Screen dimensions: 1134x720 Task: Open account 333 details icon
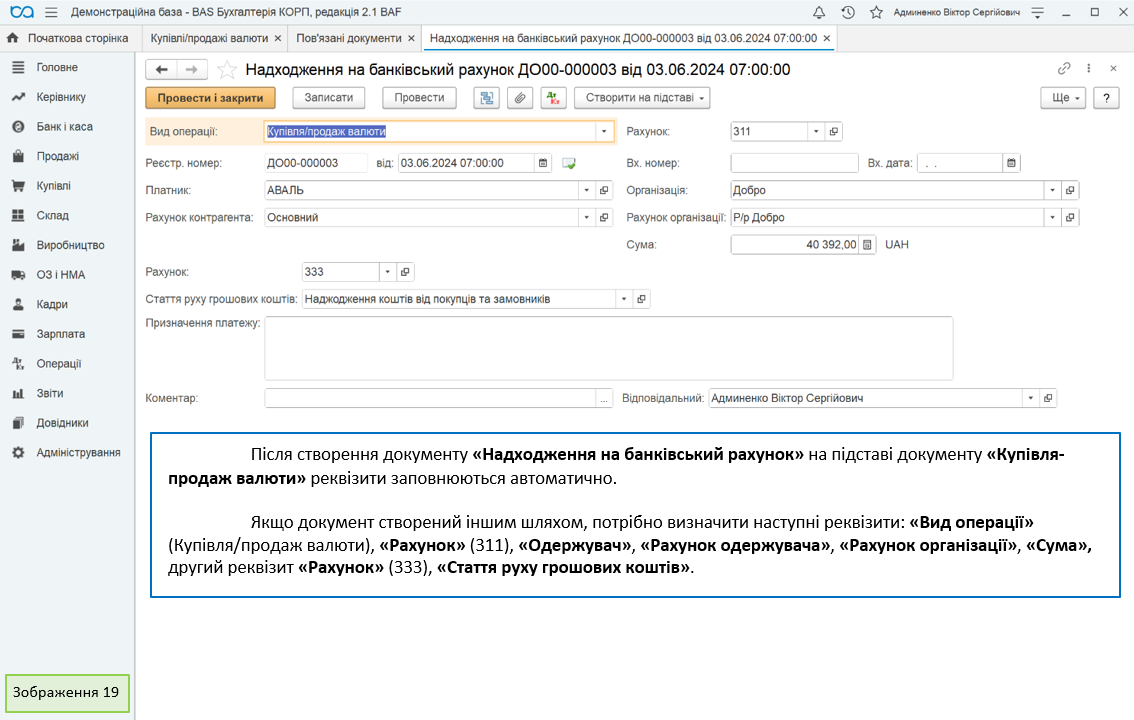pyautogui.click(x=405, y=272)
